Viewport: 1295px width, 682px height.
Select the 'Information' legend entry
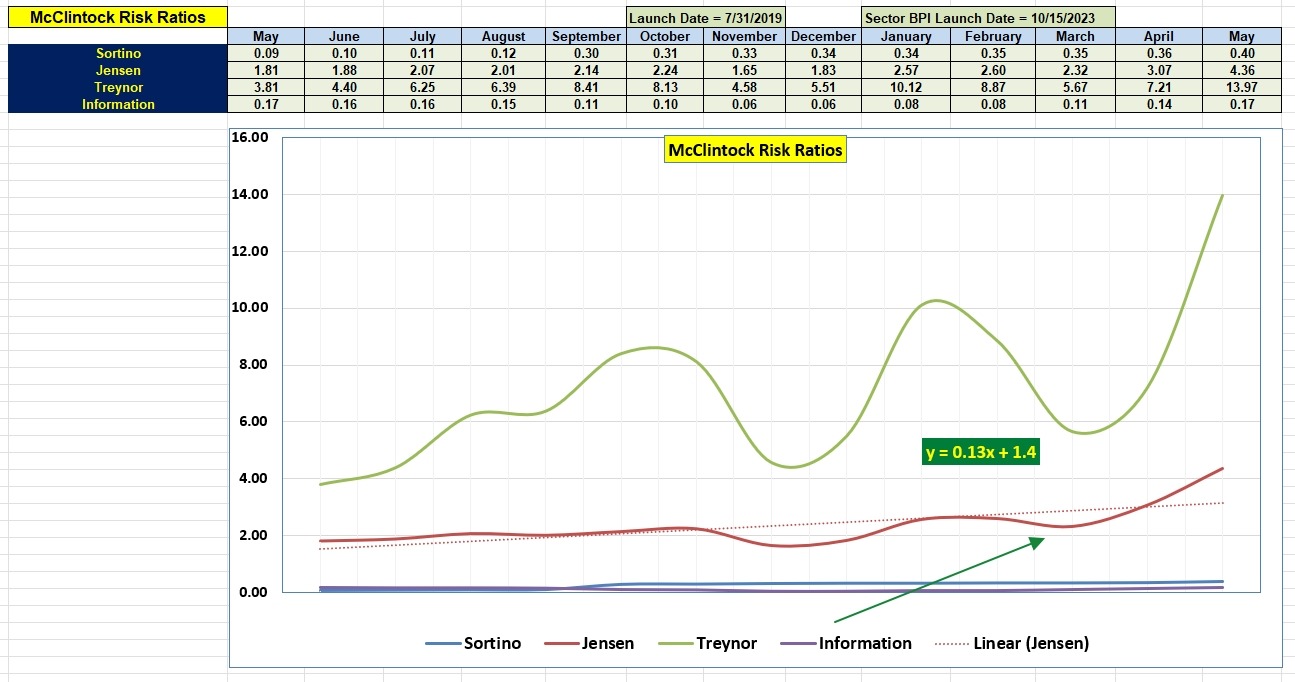click(846, 644)
